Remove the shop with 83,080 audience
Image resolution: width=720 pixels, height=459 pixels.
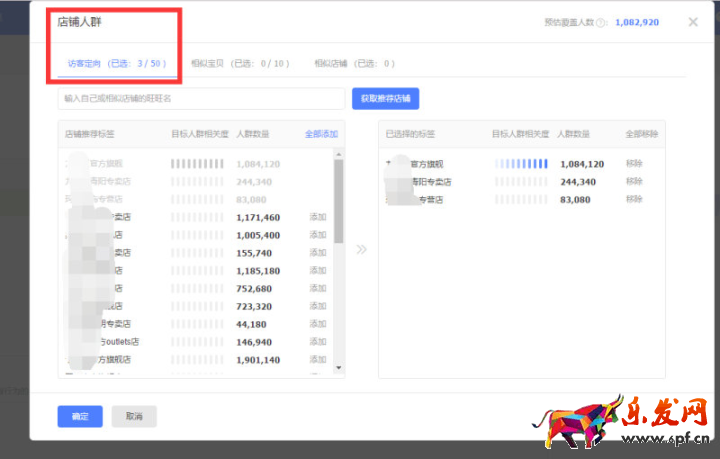[x=634, y=200]
